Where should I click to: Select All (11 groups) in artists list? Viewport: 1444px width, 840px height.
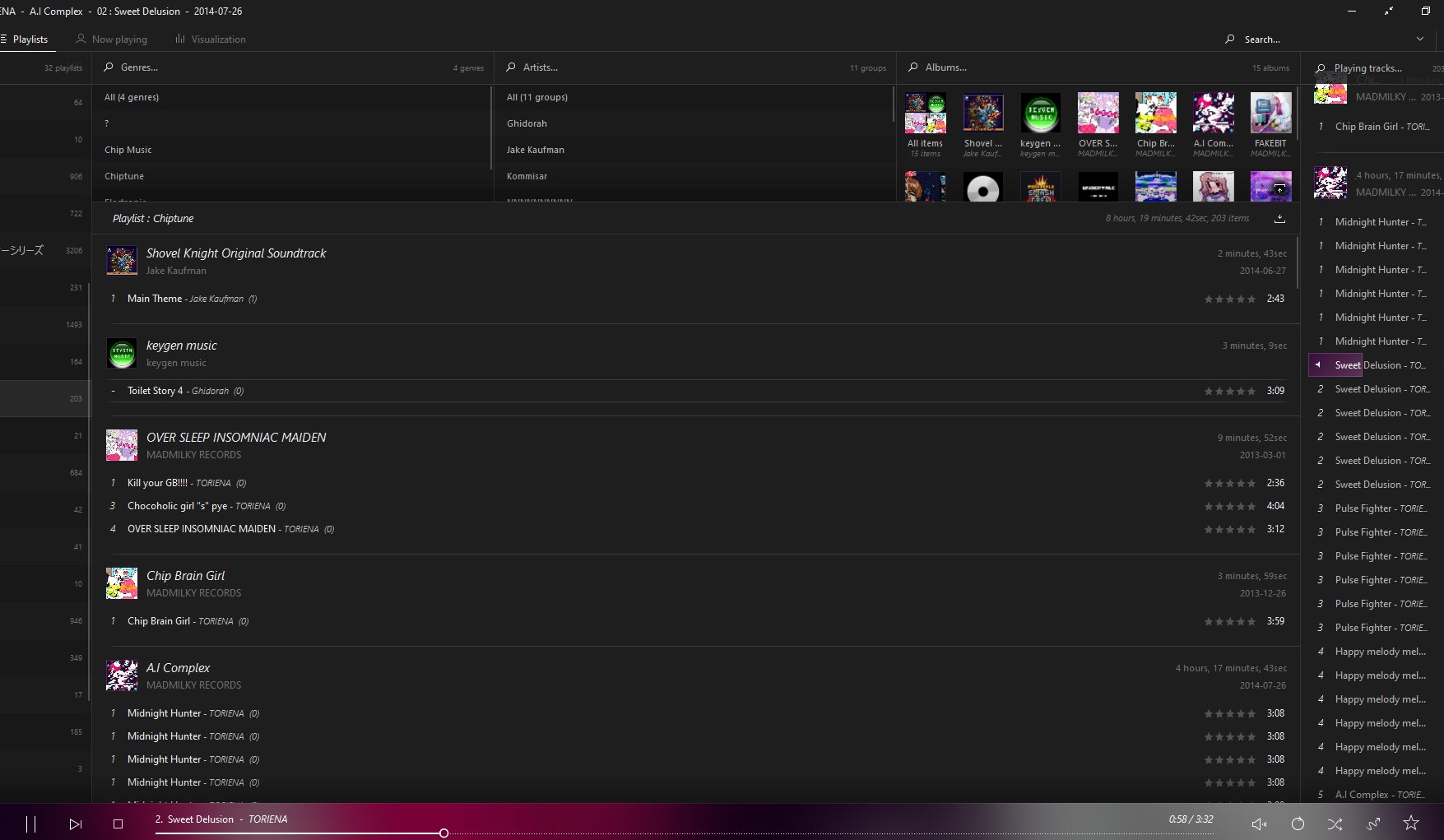[x=694, y=97]
